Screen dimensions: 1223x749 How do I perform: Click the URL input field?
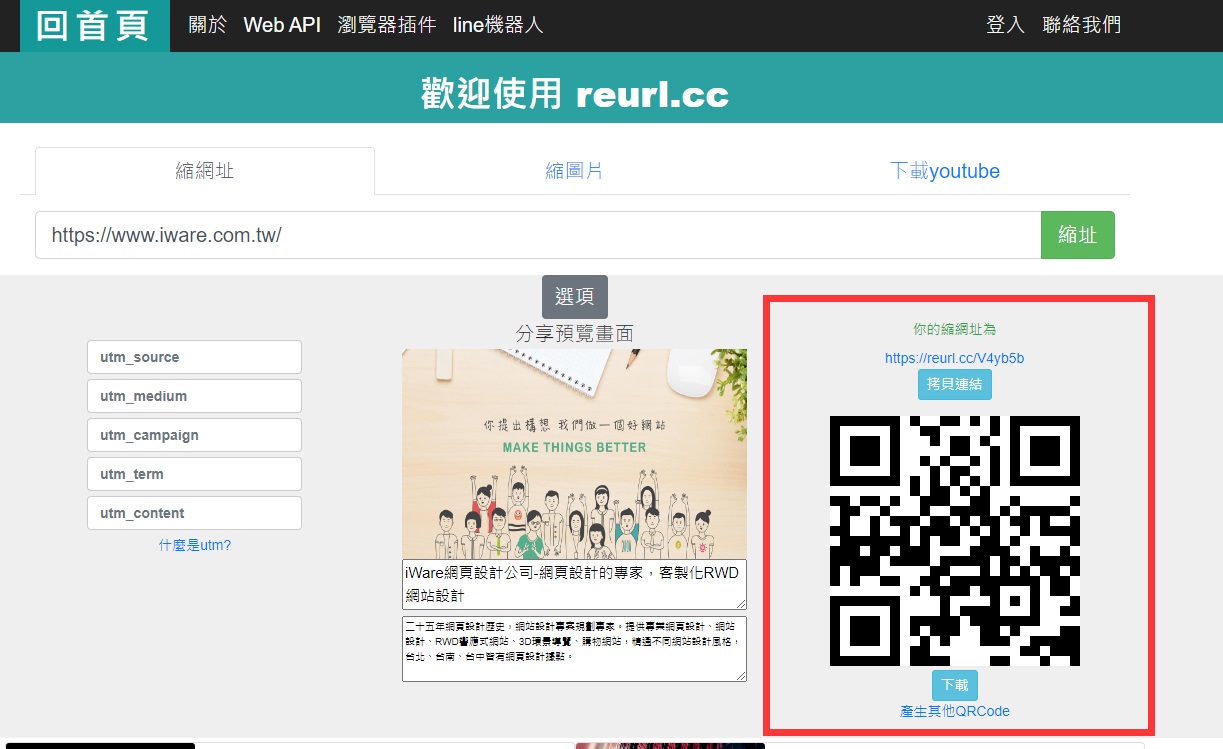click(537, 235)
